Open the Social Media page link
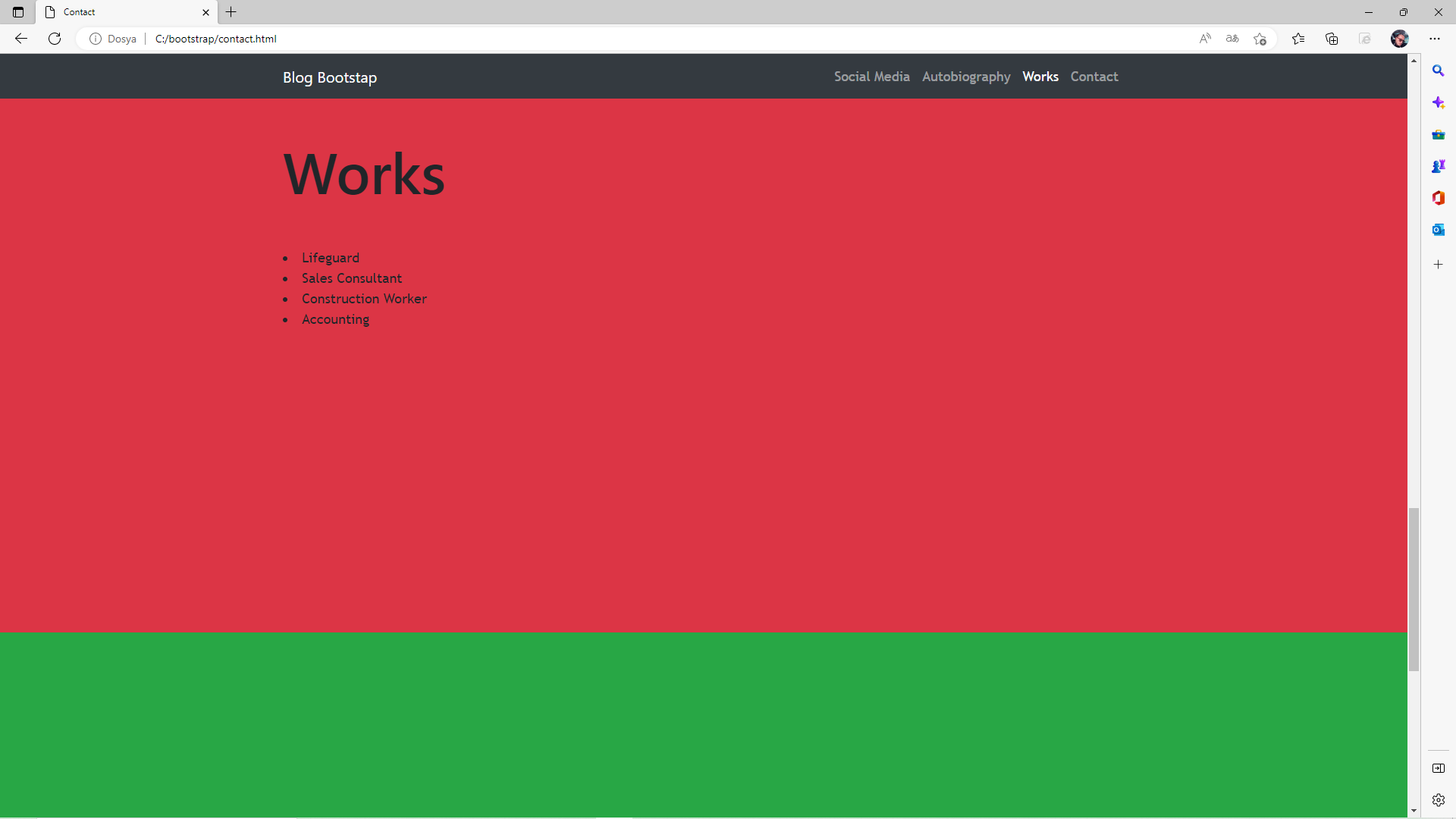 (x=871, y=77)
